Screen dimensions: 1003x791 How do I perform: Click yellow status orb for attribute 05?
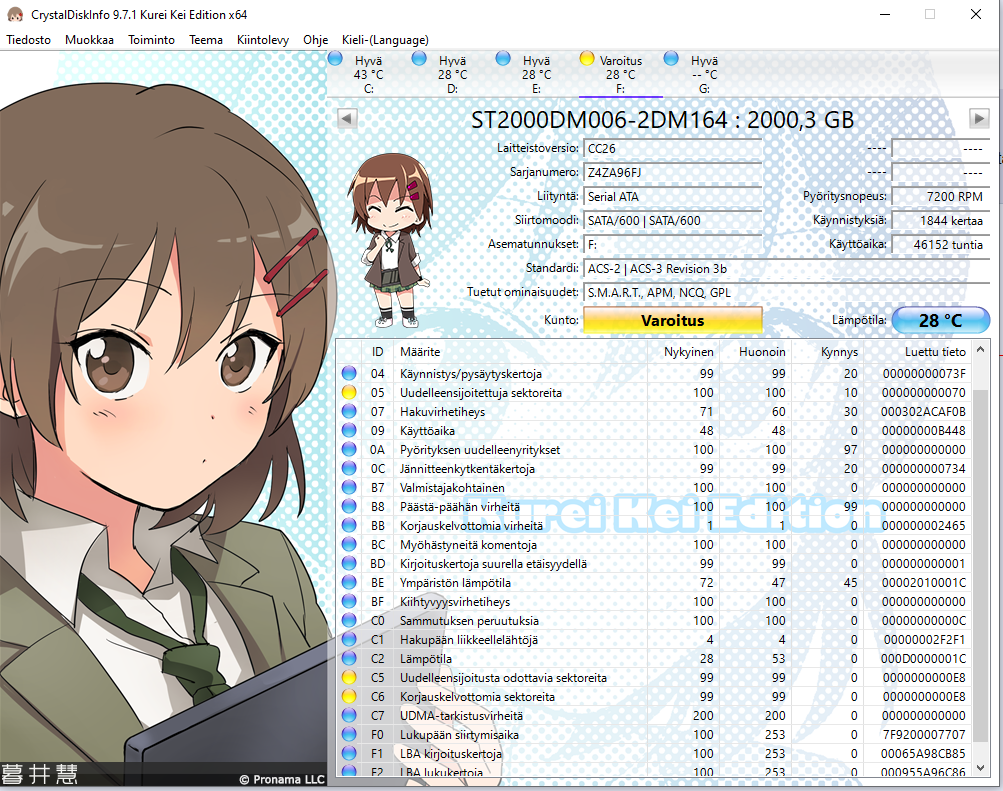pos(349,393)
